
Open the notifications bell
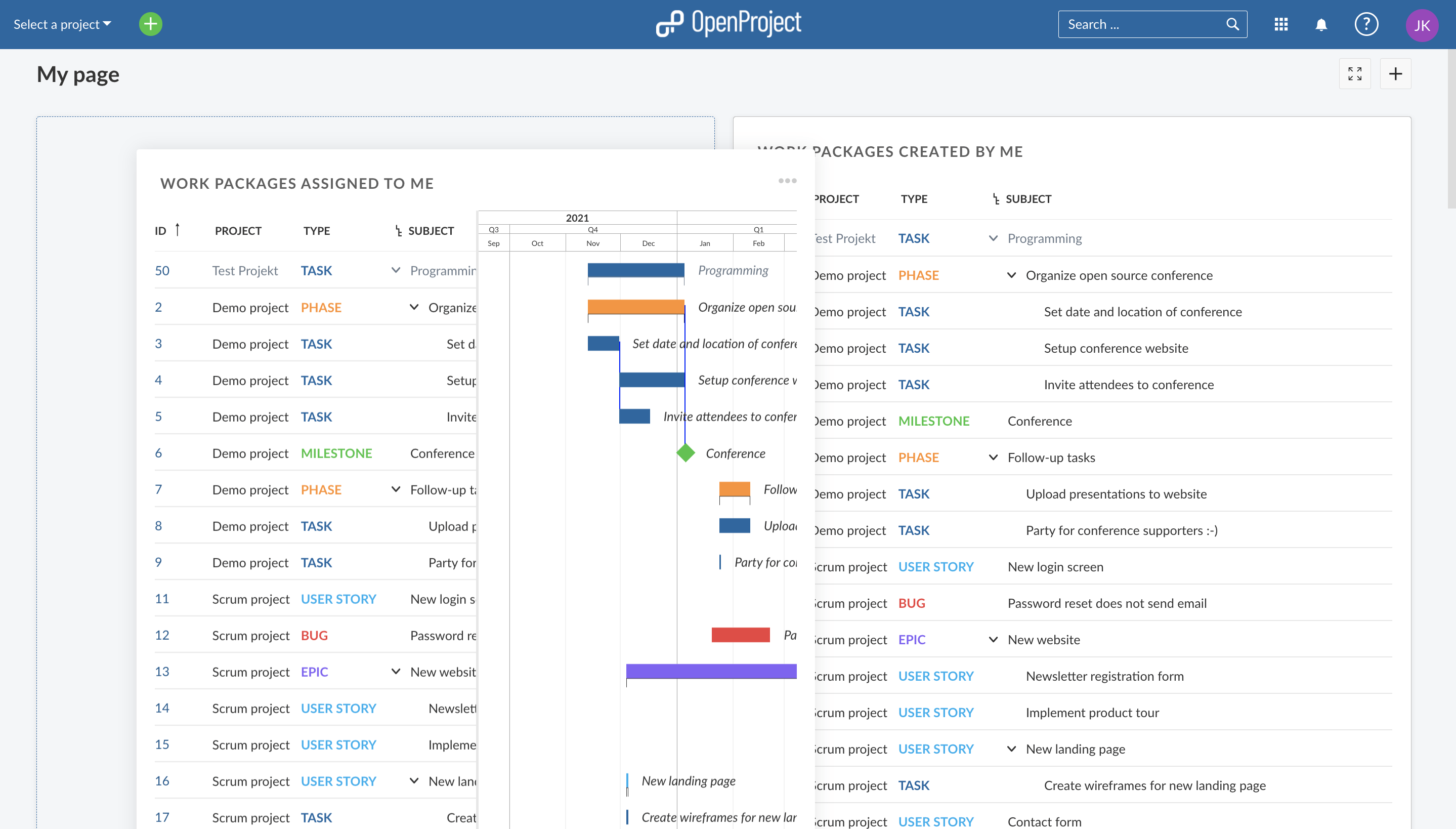tap(1321, 24)
